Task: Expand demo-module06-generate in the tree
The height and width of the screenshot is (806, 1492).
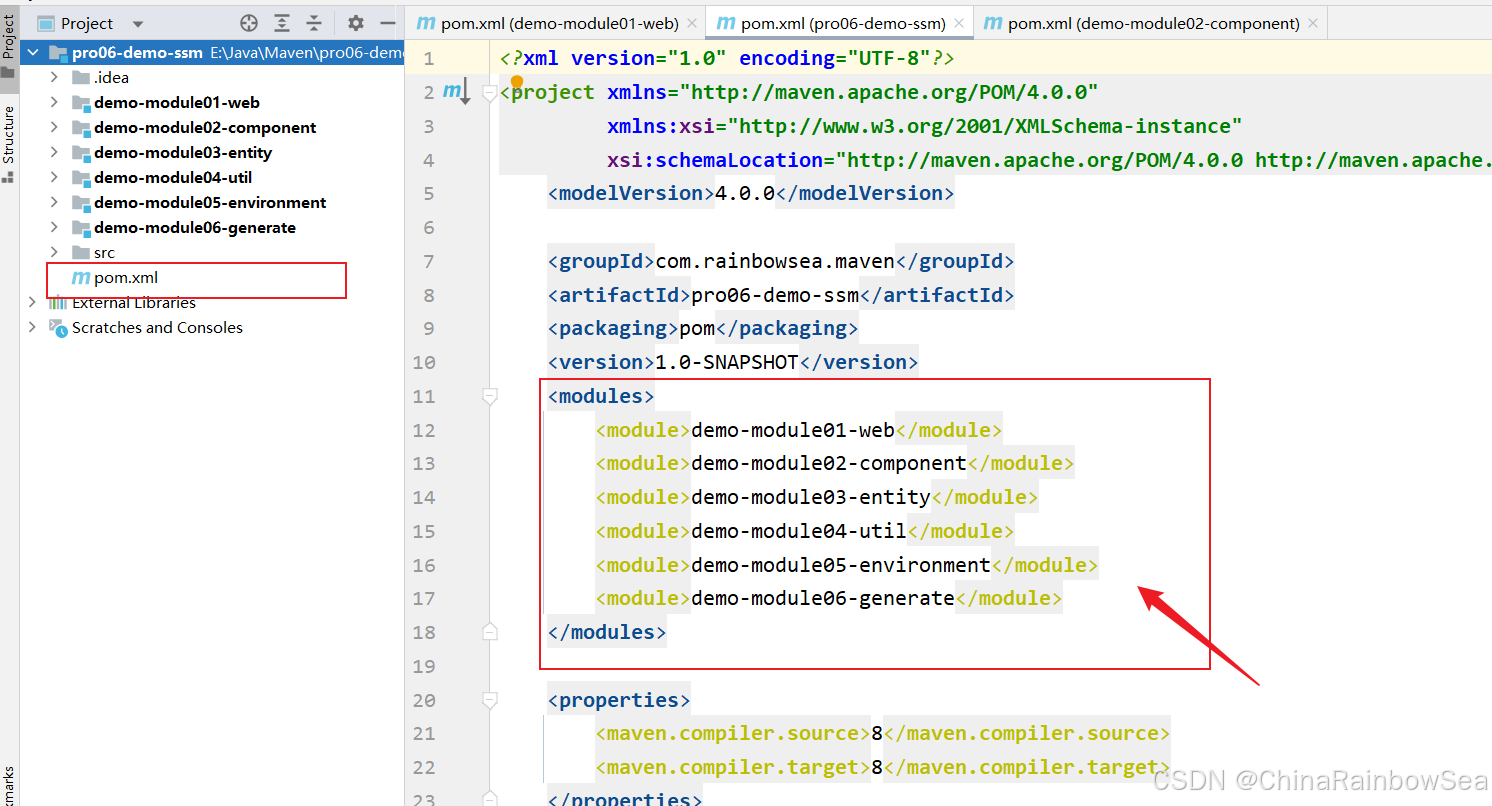Action: click(56, 227)
